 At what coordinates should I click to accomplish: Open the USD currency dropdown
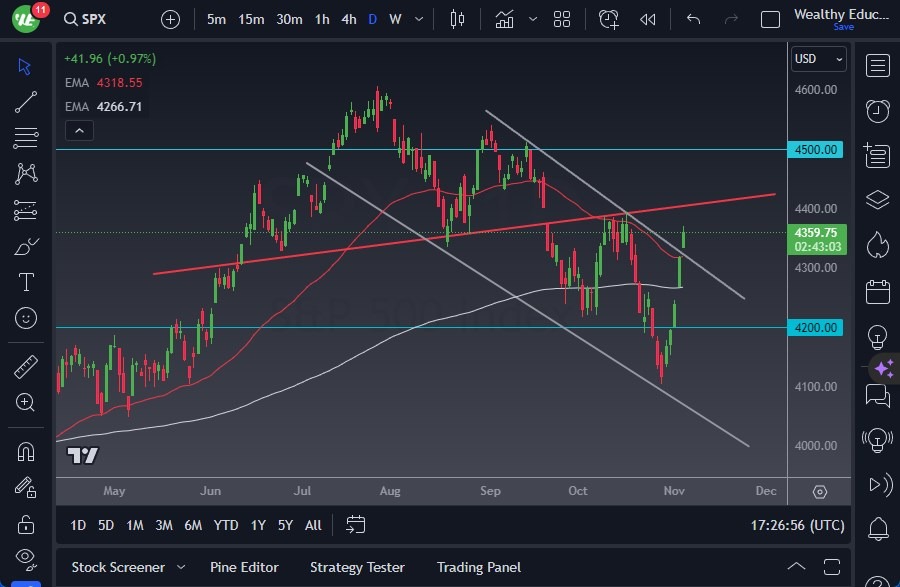[x=818, y=58]
